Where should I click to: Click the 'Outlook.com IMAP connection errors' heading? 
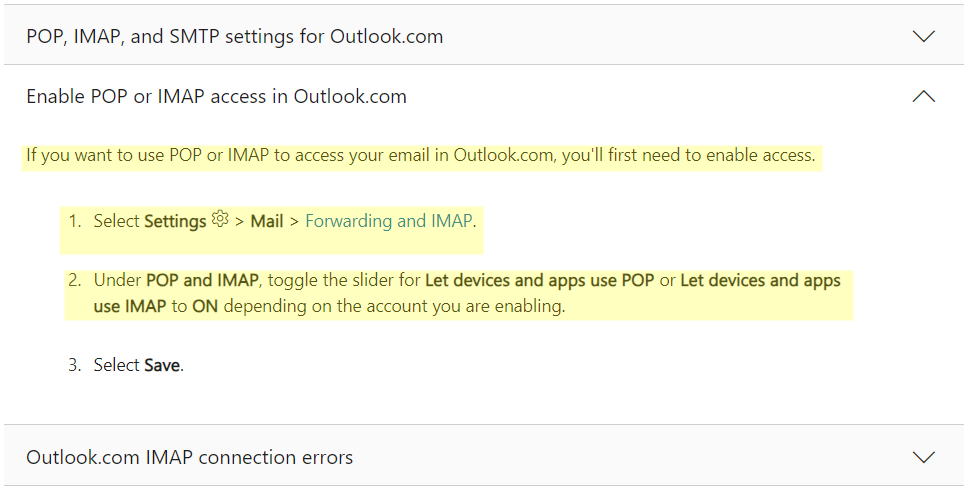[189, 458]
